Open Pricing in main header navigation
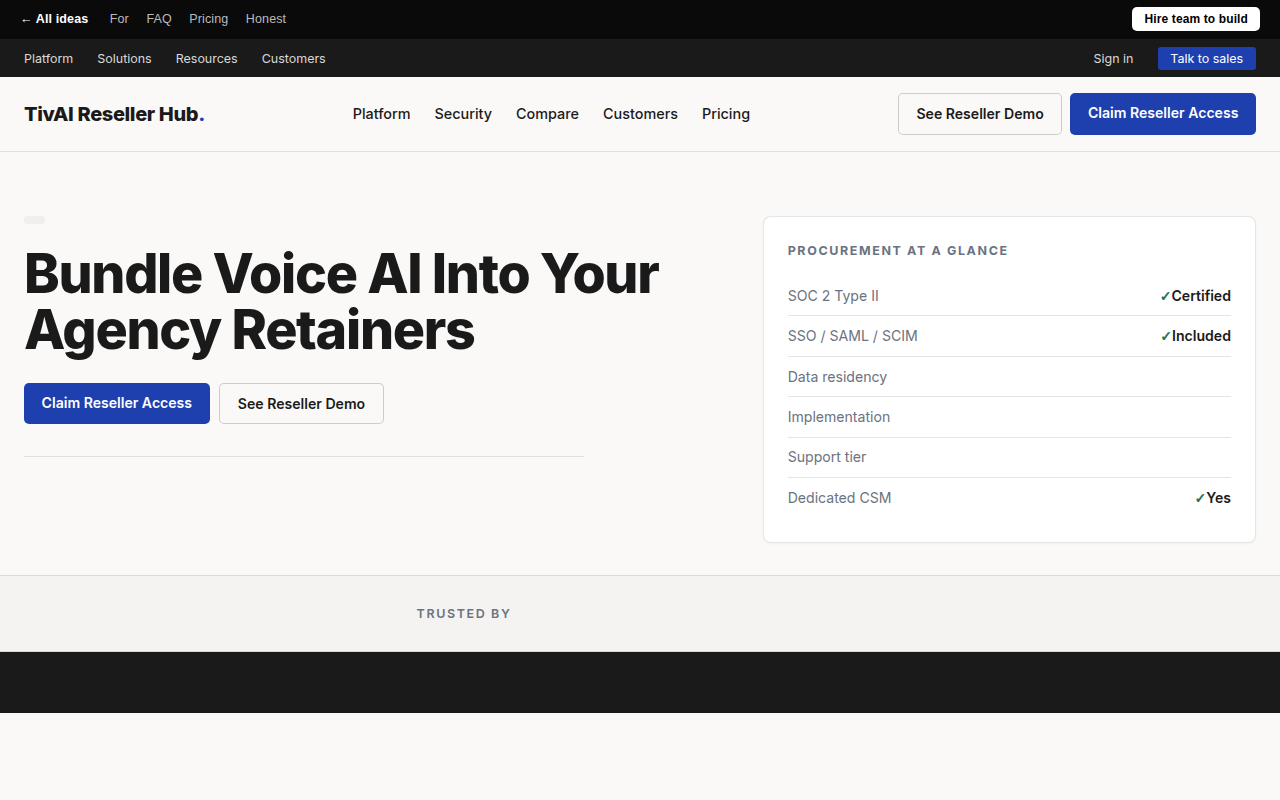Screen dimensions: 1280x800 (726, 114)
